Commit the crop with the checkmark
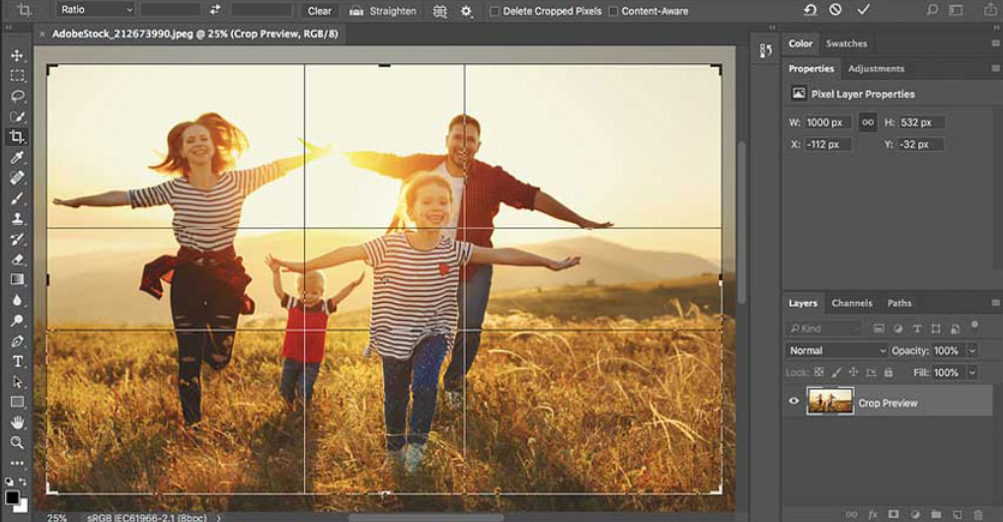 (864, 10)
